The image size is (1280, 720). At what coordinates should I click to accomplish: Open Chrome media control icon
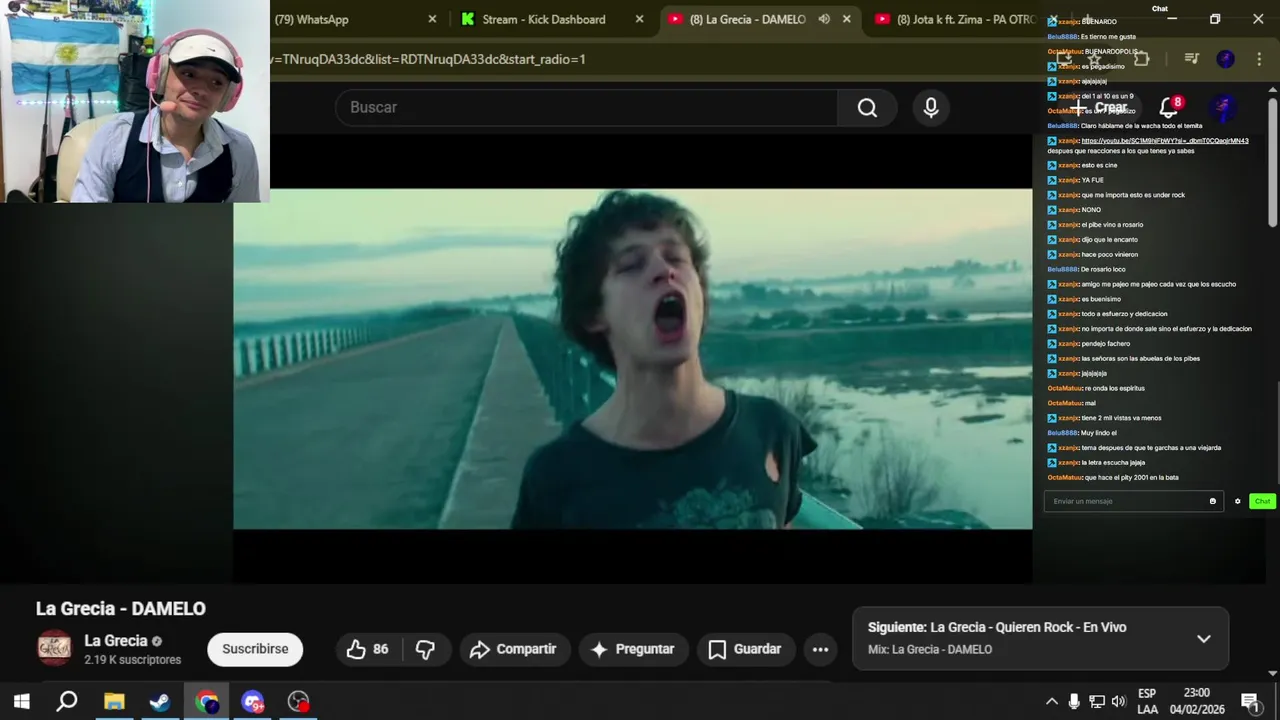1191,59
